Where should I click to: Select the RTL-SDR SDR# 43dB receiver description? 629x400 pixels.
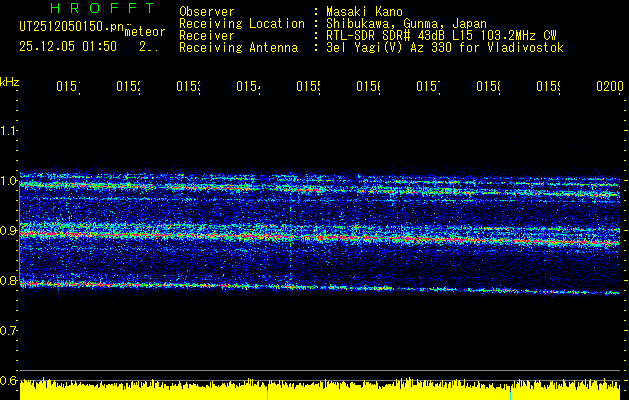click(x=441, y=36)
